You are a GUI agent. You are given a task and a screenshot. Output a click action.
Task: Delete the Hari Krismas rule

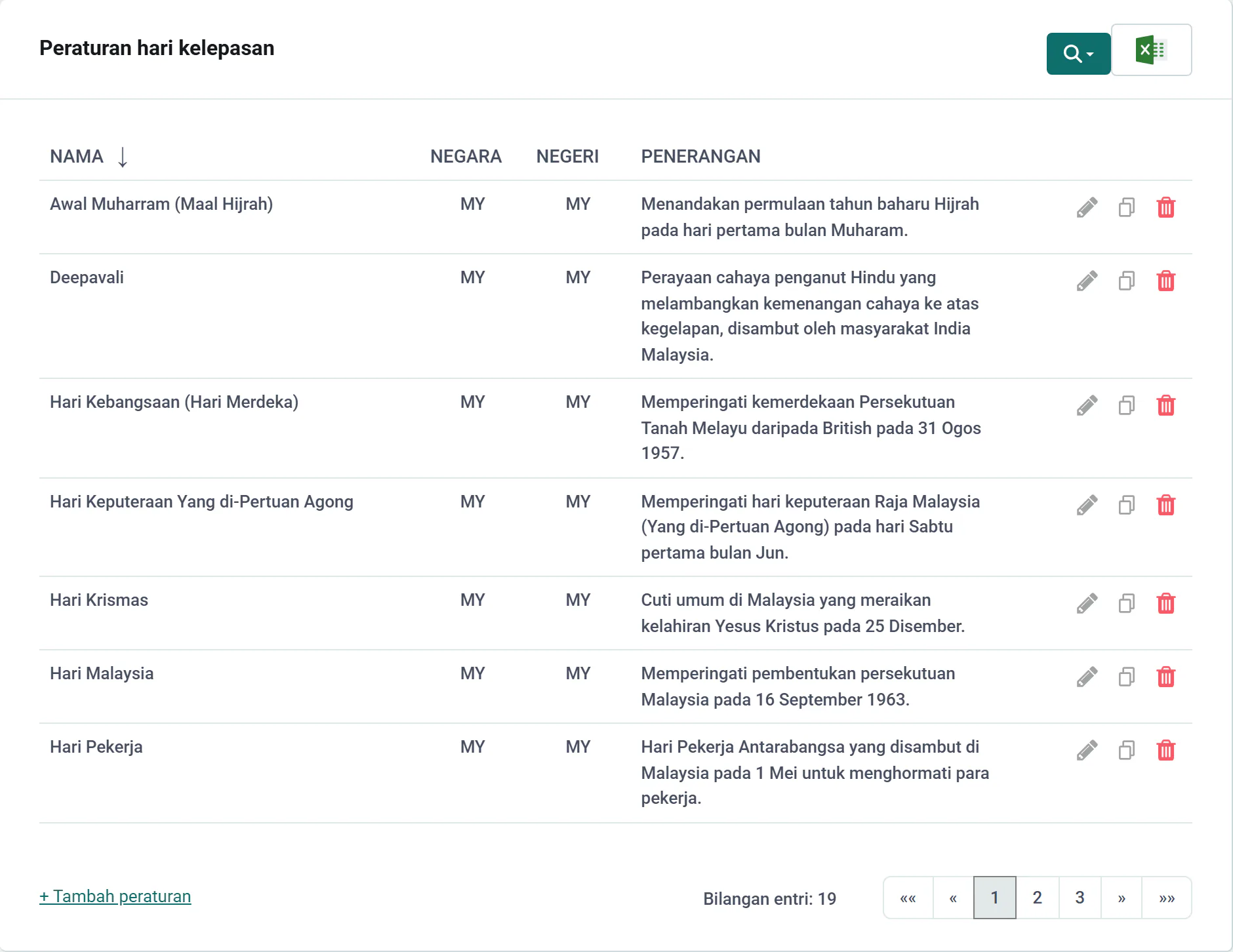(1166, 603)
